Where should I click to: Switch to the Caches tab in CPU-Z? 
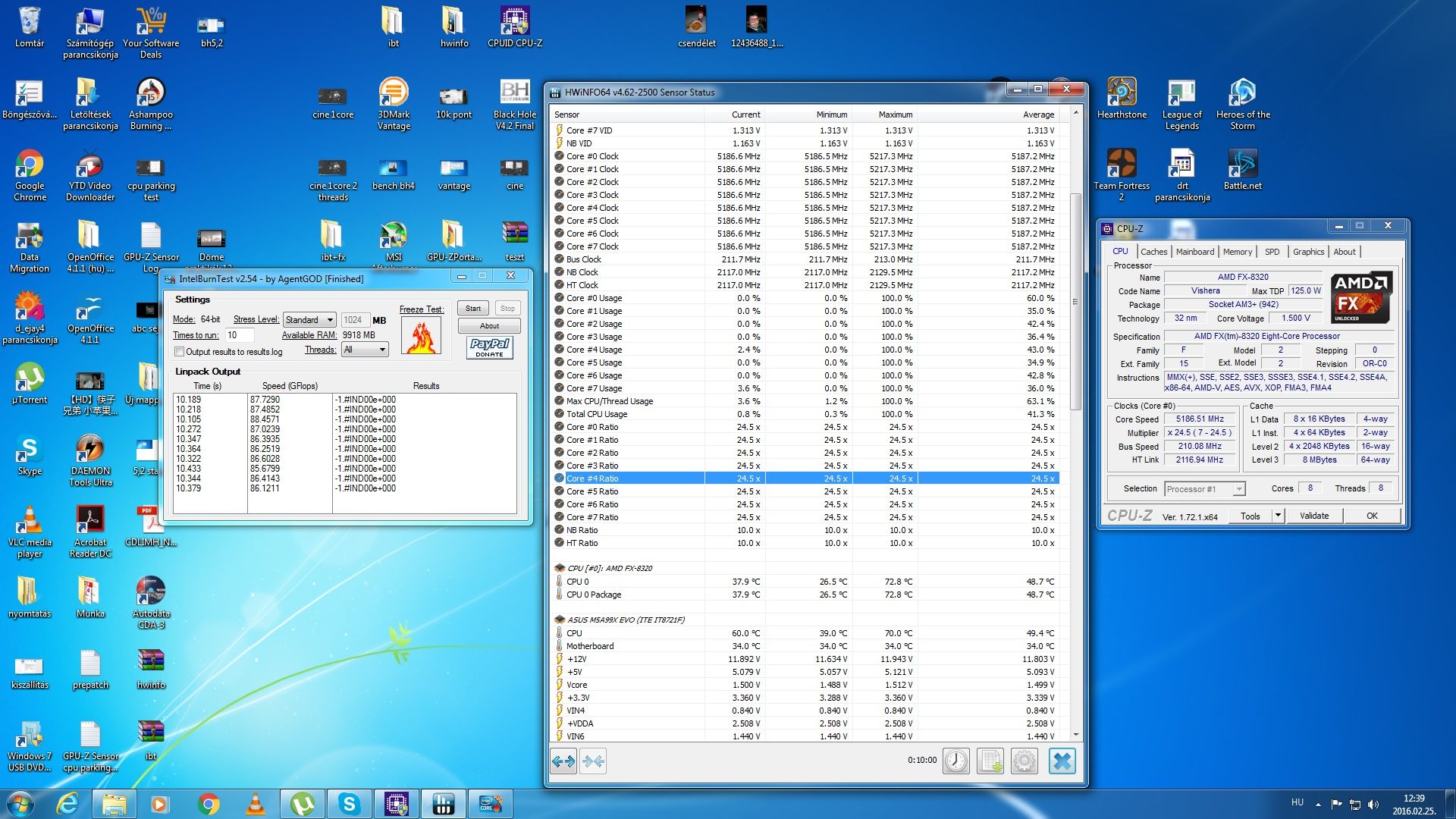click(1153, 252)
